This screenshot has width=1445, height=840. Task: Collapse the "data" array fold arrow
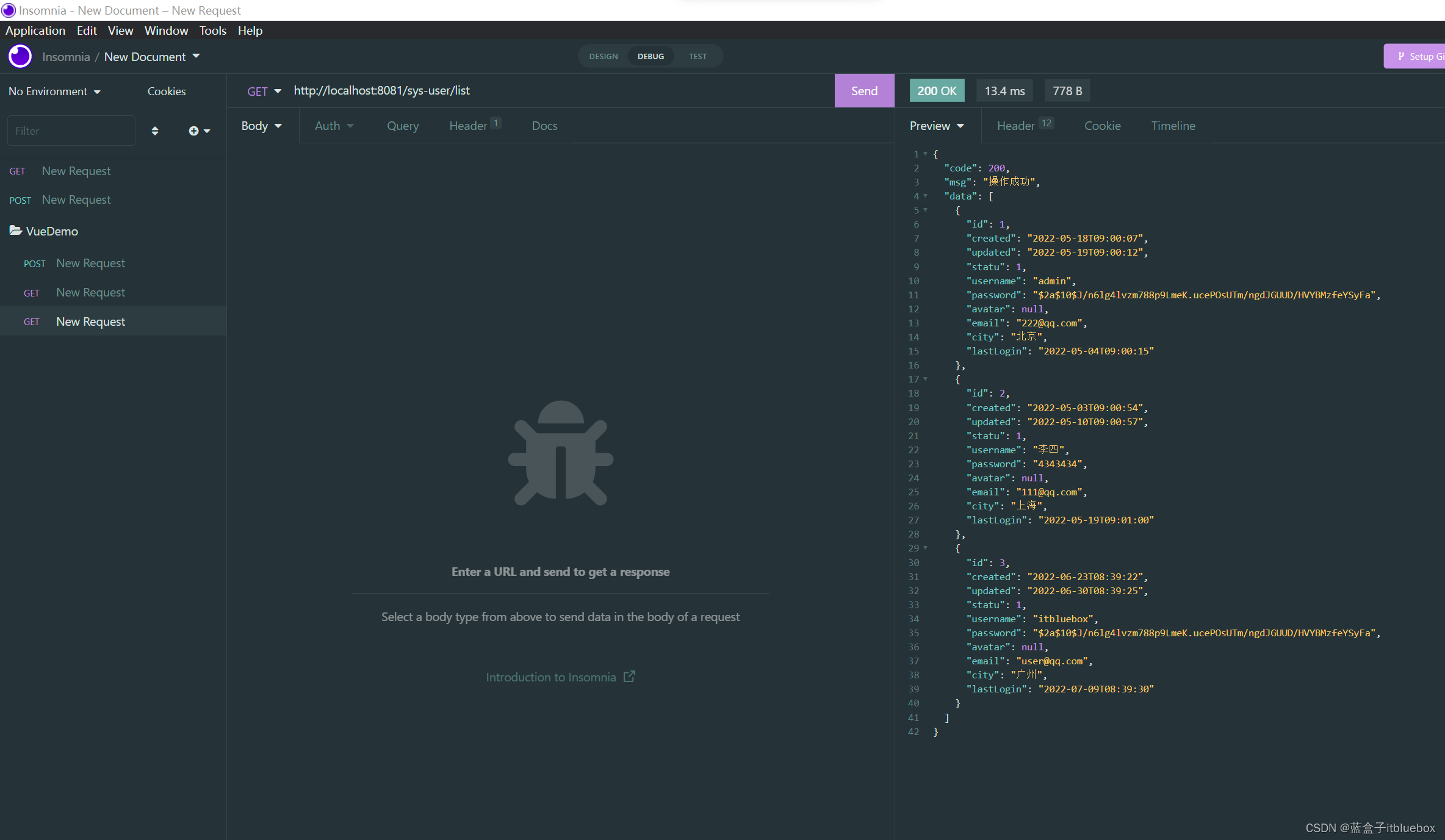pos(925,196)
